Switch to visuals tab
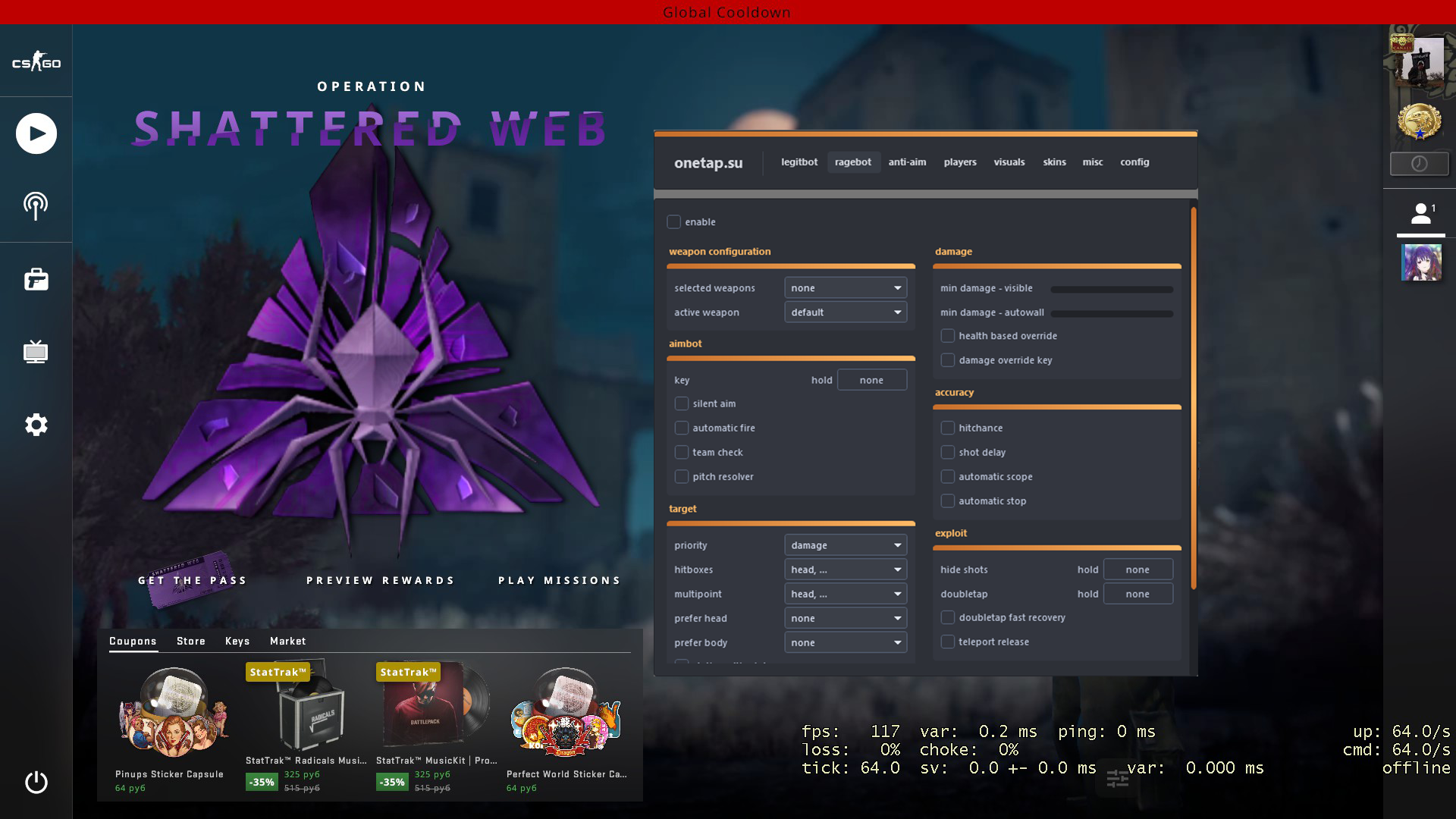The width and height of the screenshot is (1456, 819). tap(1009, 162)
